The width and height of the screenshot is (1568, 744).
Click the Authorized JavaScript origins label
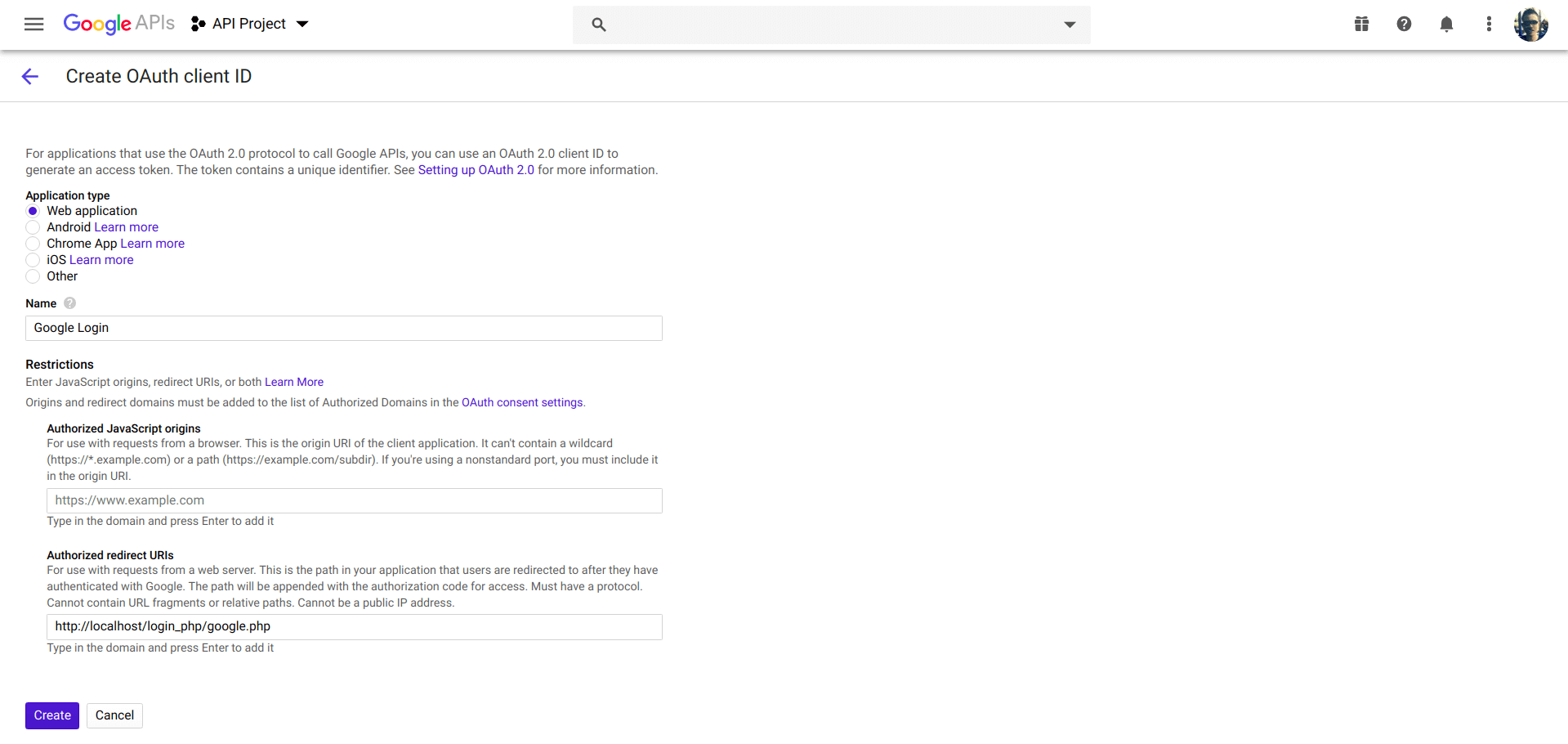[x=123, y=428]
